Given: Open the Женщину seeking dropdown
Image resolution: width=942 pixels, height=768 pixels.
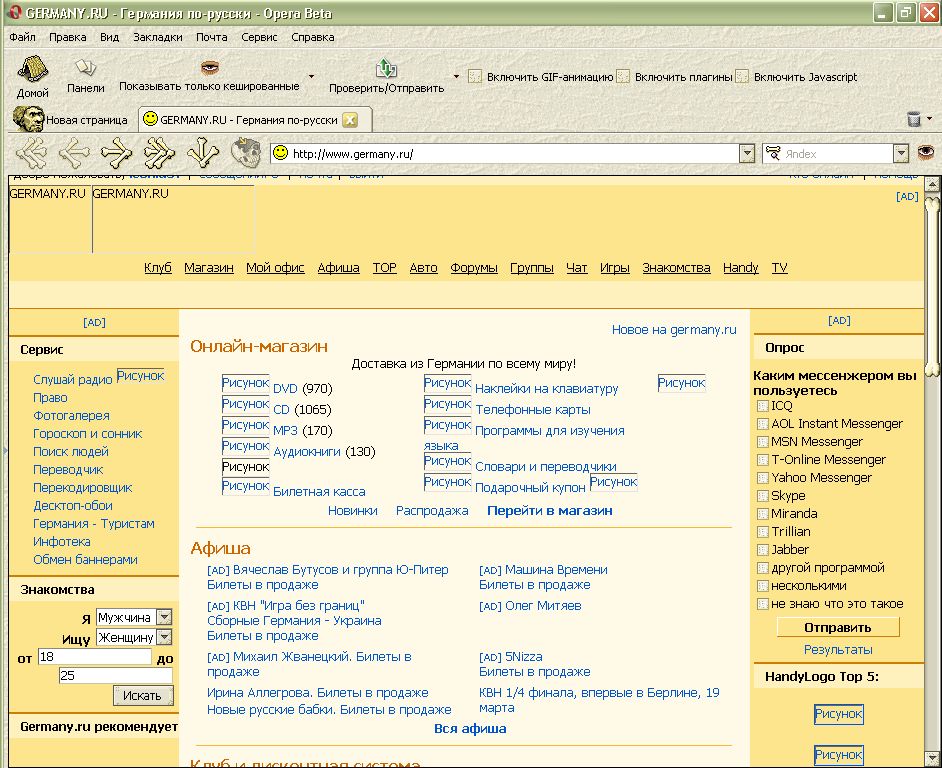Looking at the screenshot, I should 163,637.
